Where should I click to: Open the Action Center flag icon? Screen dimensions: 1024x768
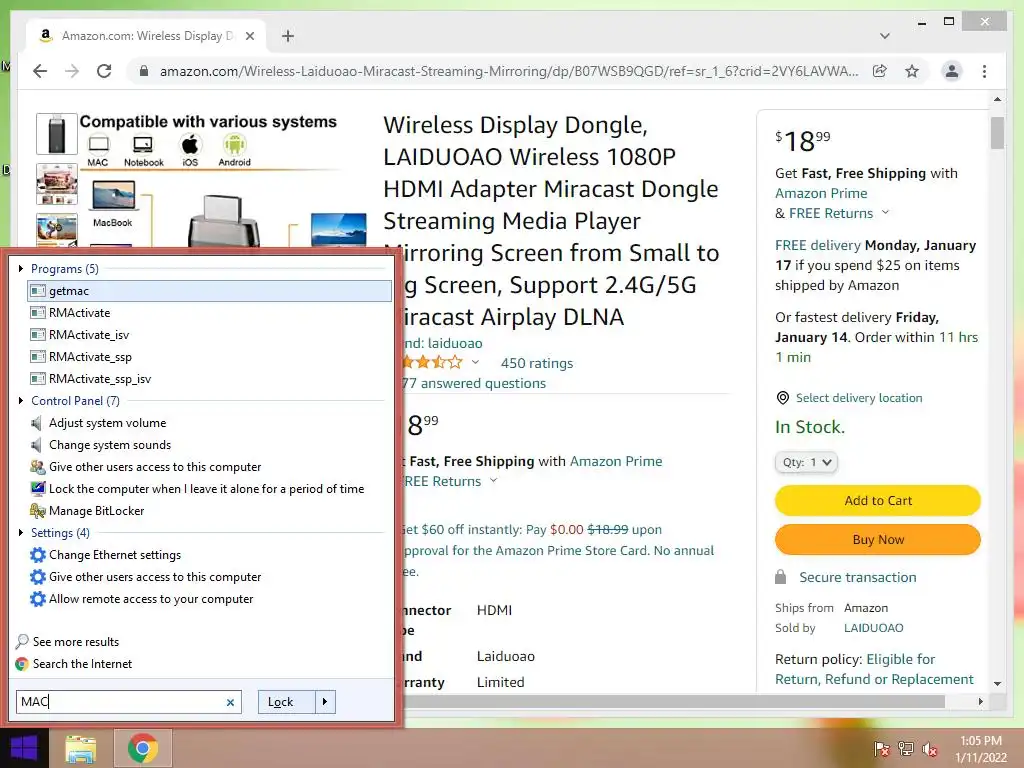point(881,749)
